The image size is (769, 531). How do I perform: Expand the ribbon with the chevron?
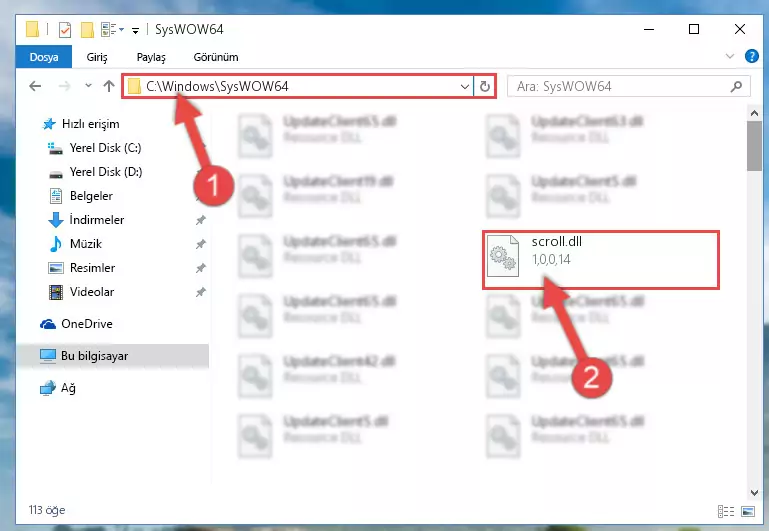730,56
